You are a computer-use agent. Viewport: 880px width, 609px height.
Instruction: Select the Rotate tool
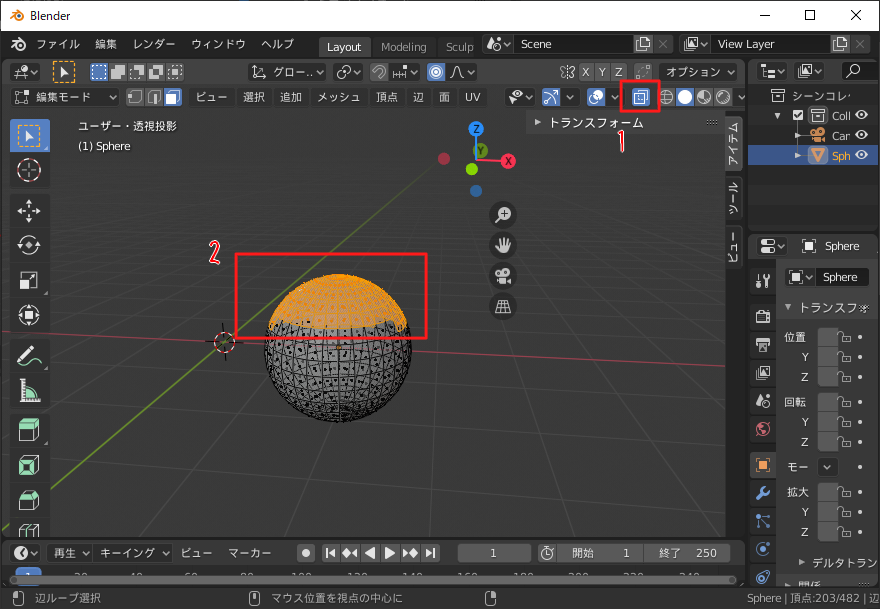click(x=29, y=245)
